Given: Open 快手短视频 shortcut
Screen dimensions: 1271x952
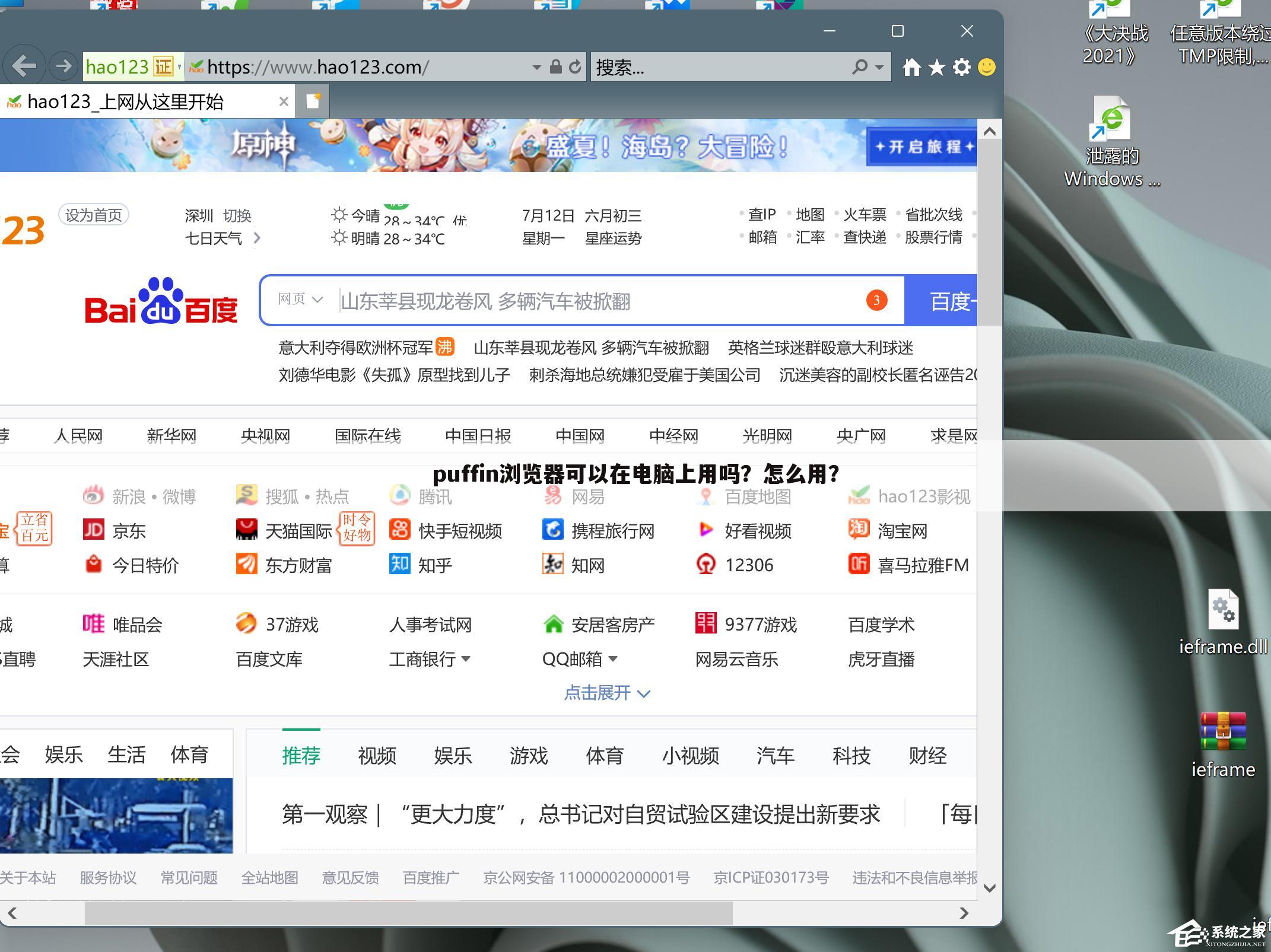Looking at the screenshot, I should pos(446,530).
